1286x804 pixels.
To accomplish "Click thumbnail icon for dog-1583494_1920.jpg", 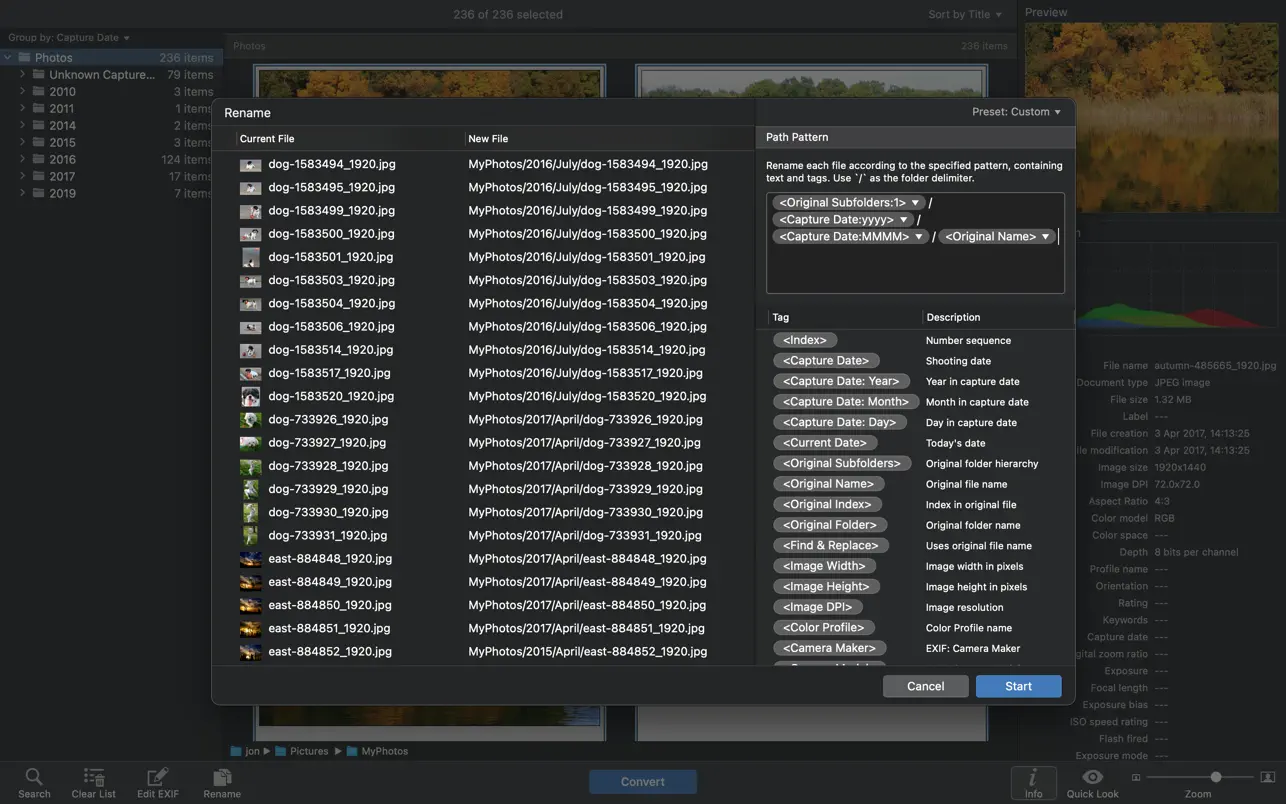I will pos(250,165).
